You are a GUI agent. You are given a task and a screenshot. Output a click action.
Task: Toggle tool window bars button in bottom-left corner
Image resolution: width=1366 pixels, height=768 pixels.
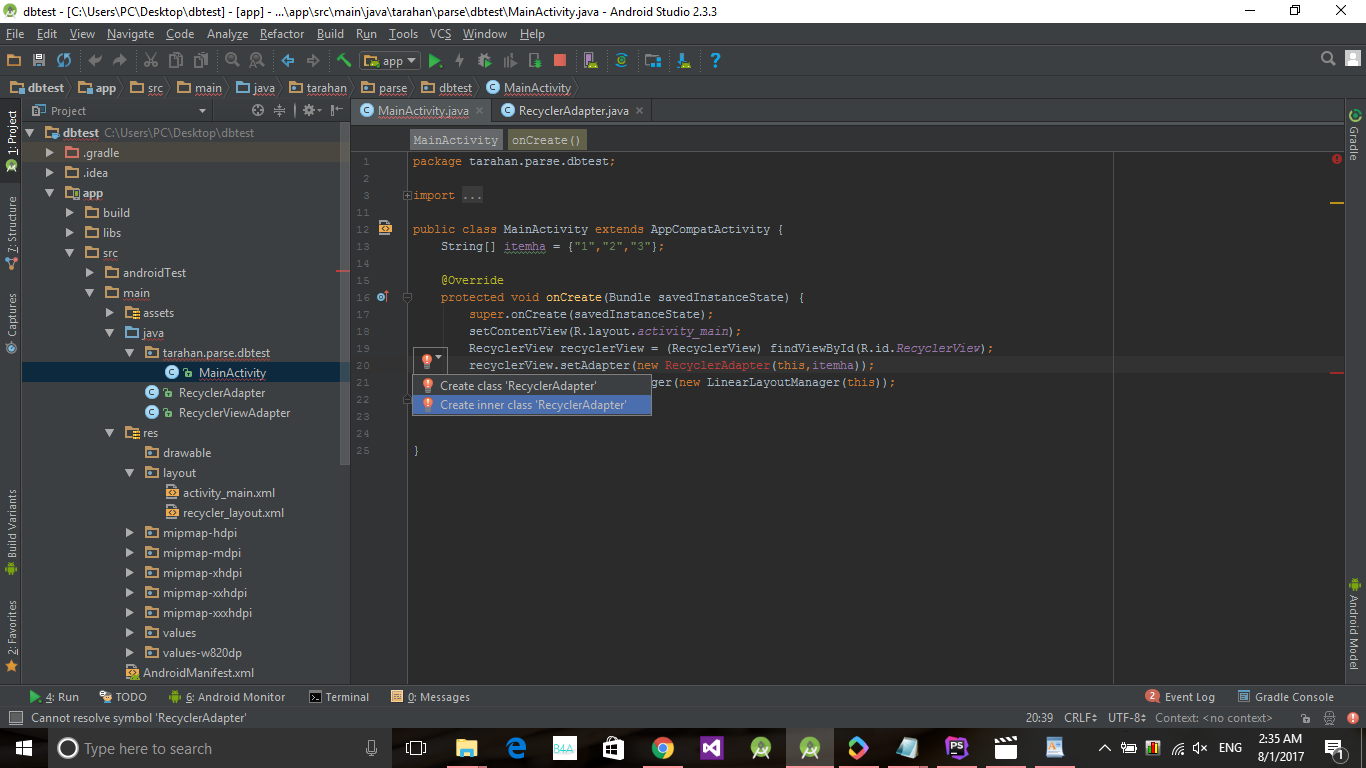pos(14,718)
